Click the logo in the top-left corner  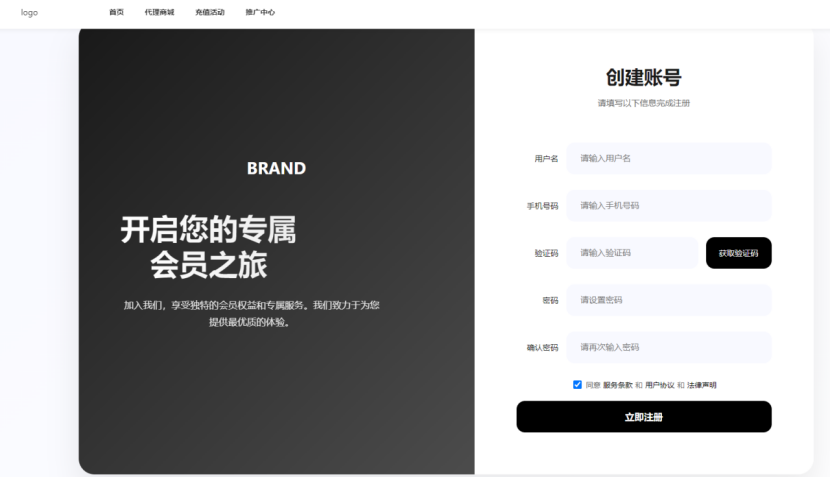29,13
